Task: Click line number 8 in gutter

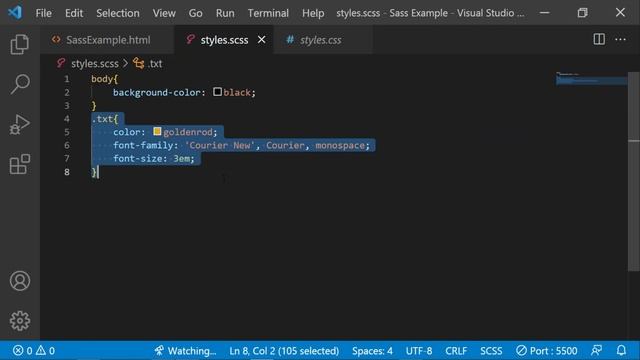Action: tap(67, 172)
